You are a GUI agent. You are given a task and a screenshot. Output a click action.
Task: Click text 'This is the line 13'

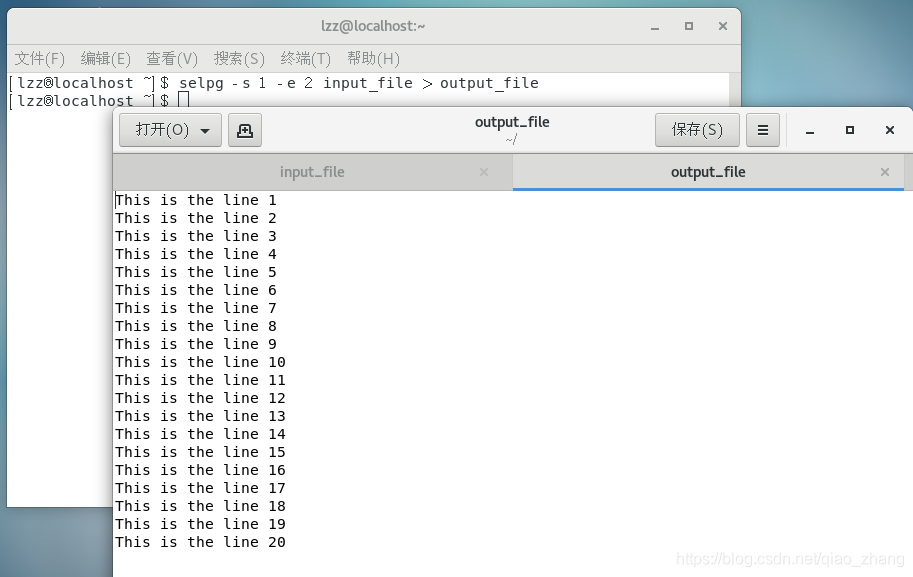(200, 416)
